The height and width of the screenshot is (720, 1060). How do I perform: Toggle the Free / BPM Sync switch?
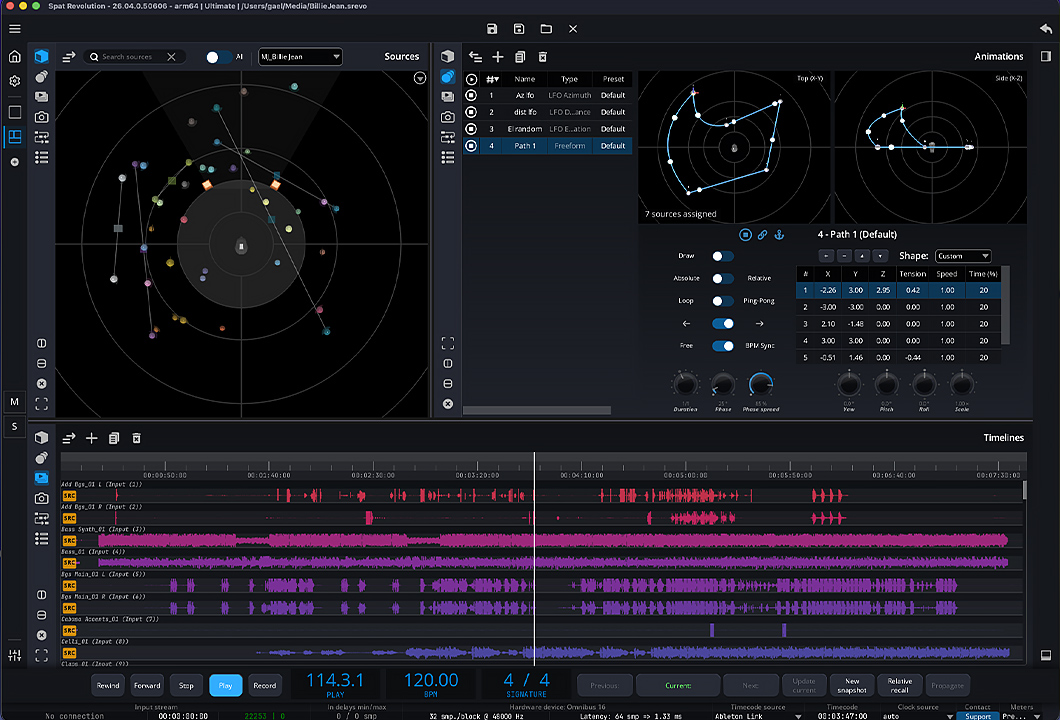(722, 346)
